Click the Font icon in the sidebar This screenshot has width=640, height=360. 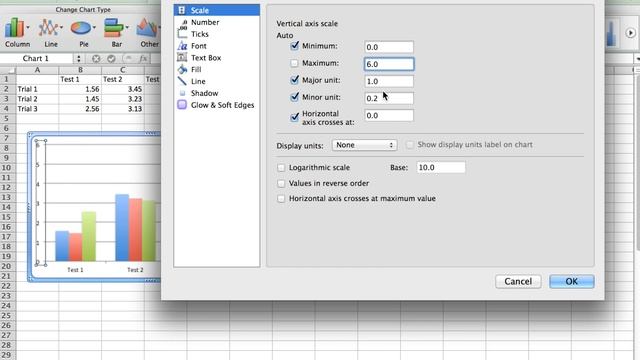click(x=182, y=46)
